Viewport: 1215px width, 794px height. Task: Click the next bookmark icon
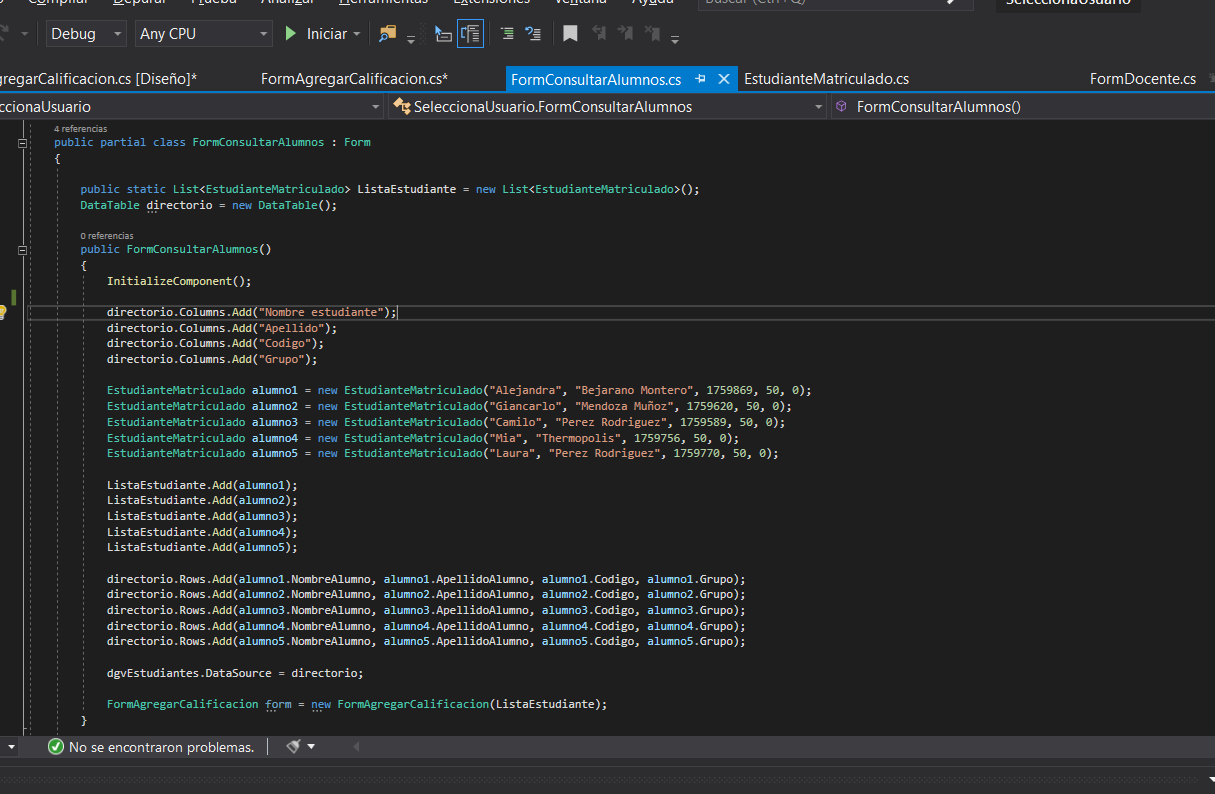[x=626, y=34]
